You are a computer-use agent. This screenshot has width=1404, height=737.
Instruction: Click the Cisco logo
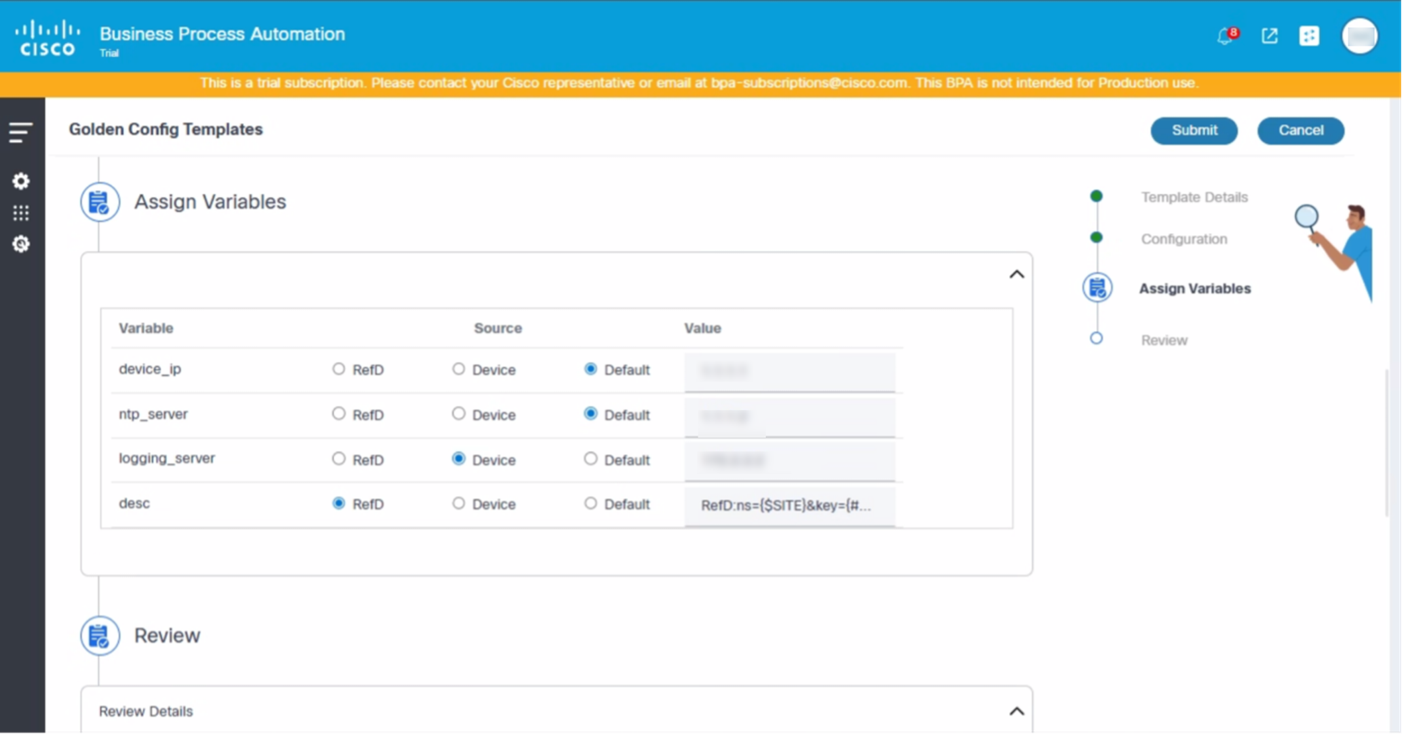click(x=47, y=38)
